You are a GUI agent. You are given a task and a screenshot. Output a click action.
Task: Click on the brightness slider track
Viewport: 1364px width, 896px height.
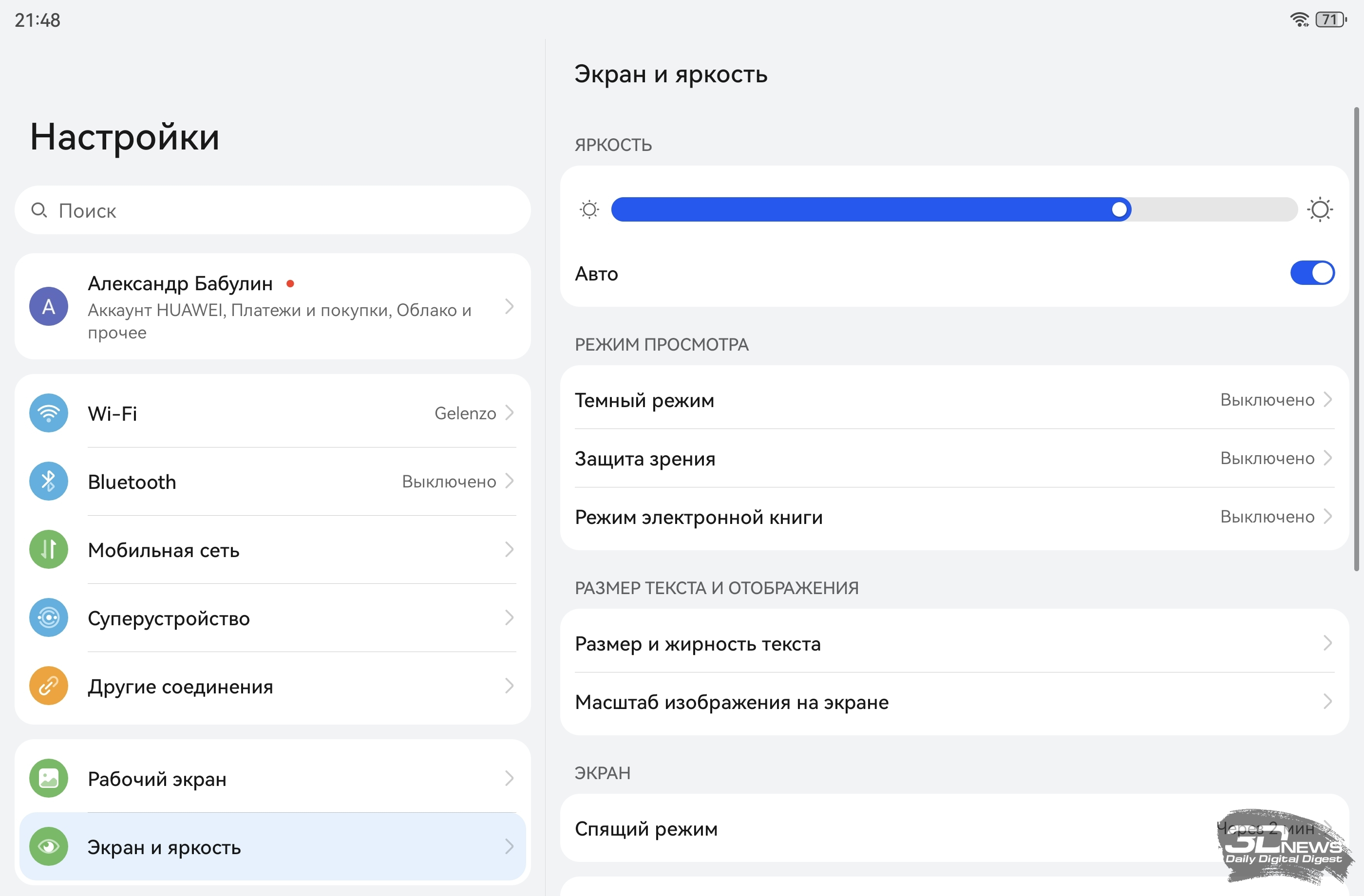pyautogui.click(x=860, y=210)
